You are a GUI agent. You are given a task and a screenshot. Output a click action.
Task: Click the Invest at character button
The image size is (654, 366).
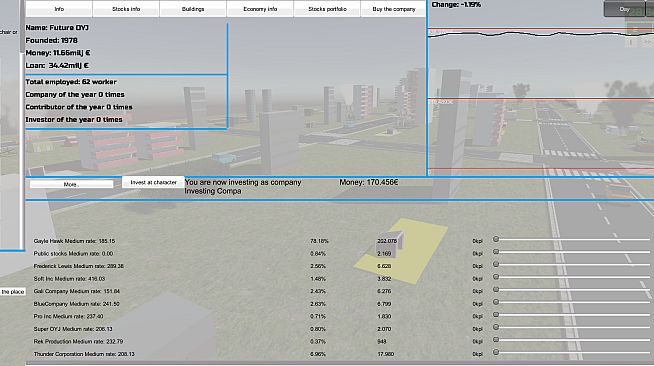(153, 182)
